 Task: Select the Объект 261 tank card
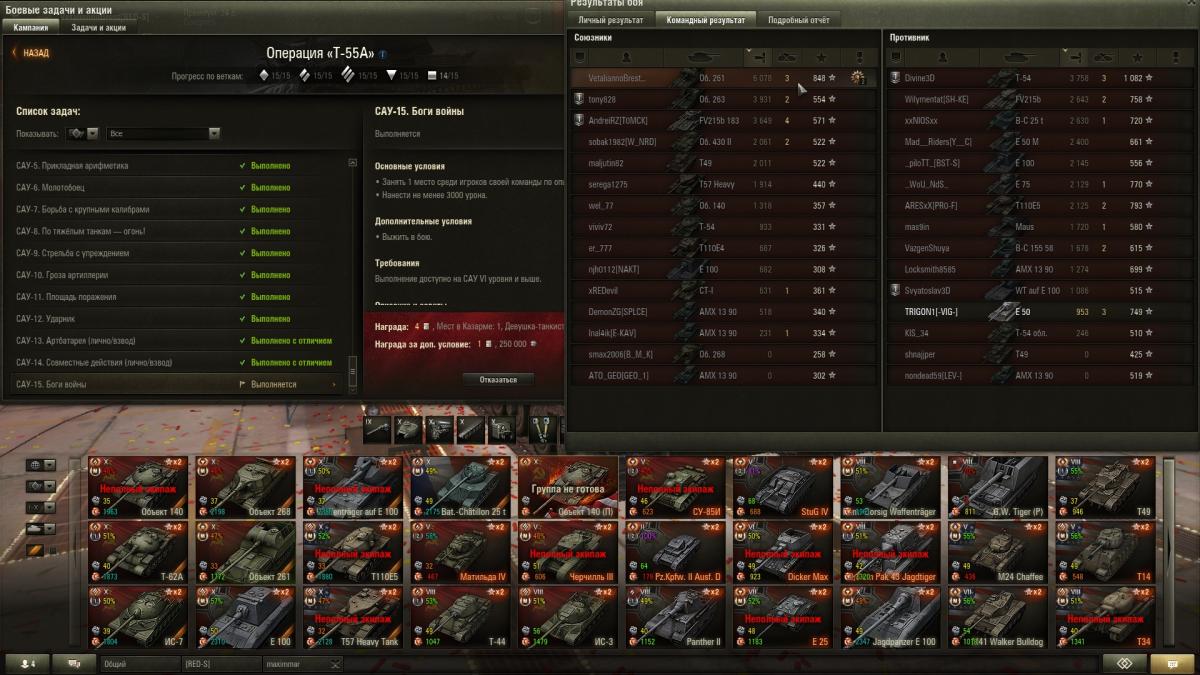click(245, 552)
